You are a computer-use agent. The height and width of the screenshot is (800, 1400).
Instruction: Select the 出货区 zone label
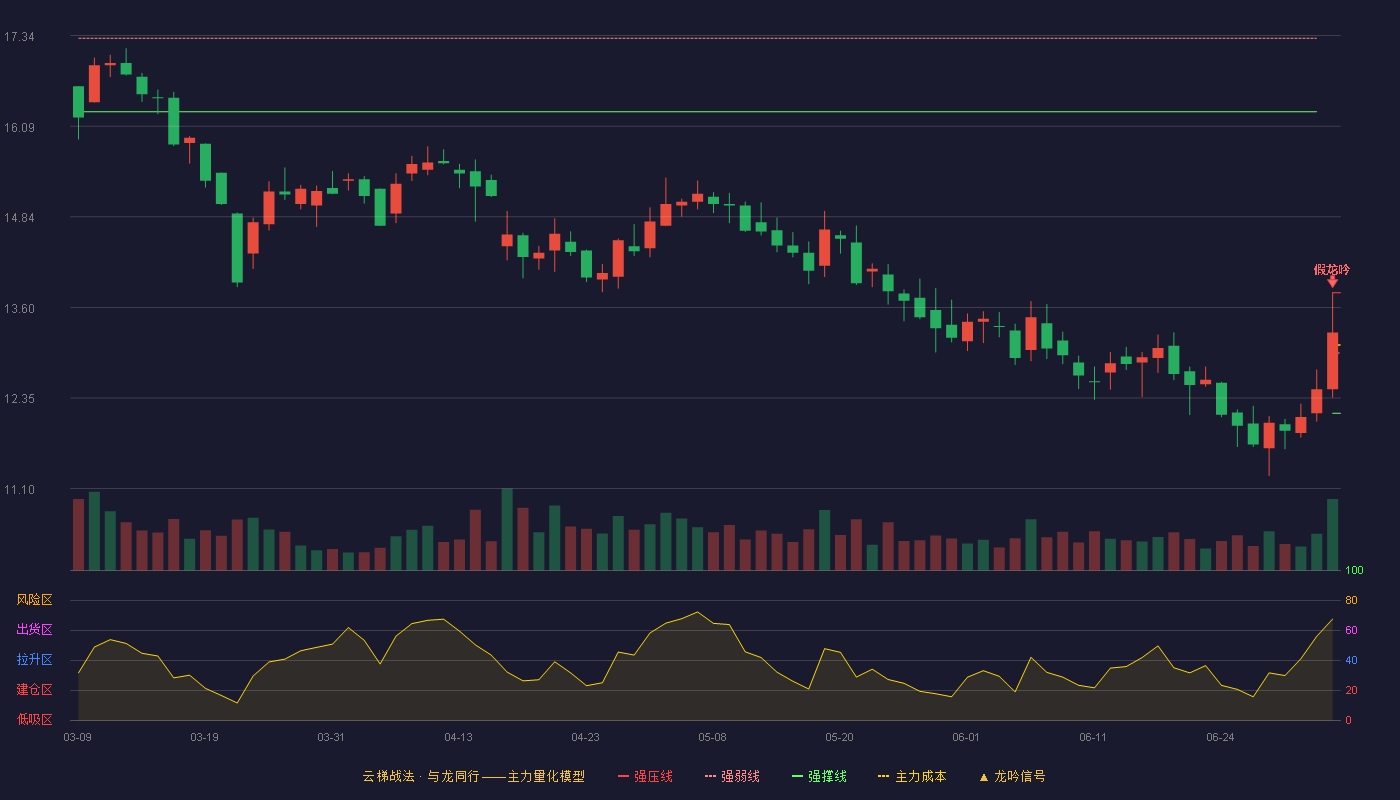34,630
